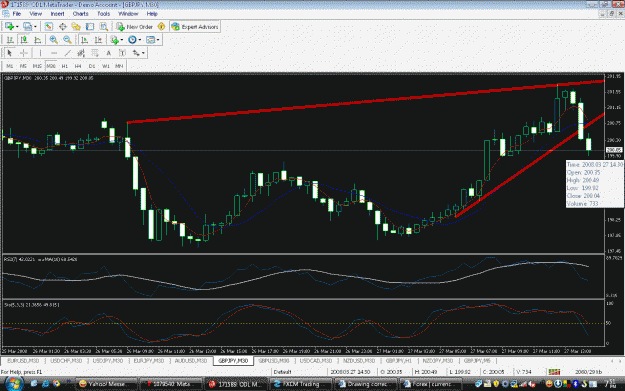Open the Strategy Tester icon

coord(104,27)
